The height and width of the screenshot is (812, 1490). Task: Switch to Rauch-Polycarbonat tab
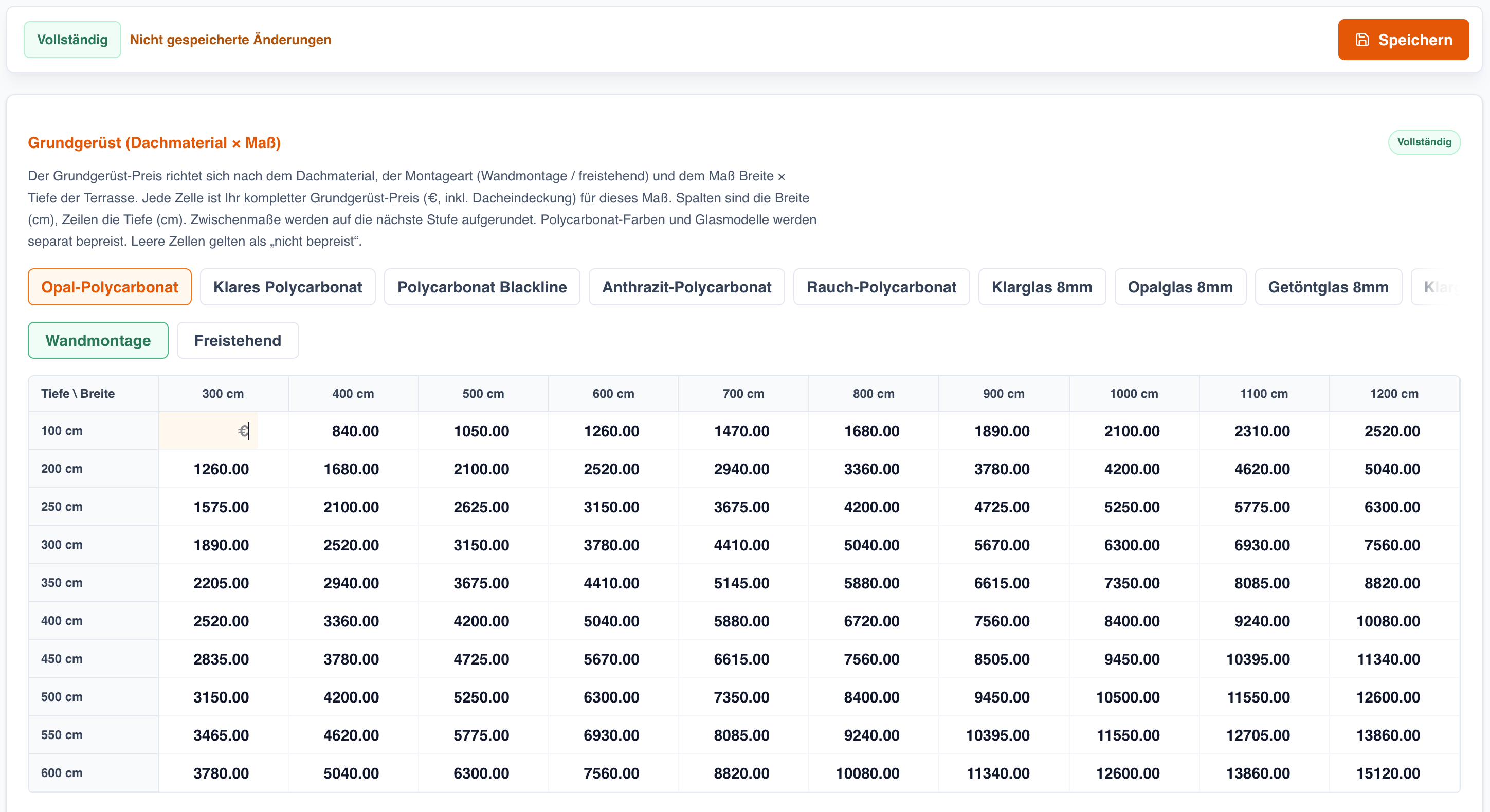(881, 287)
